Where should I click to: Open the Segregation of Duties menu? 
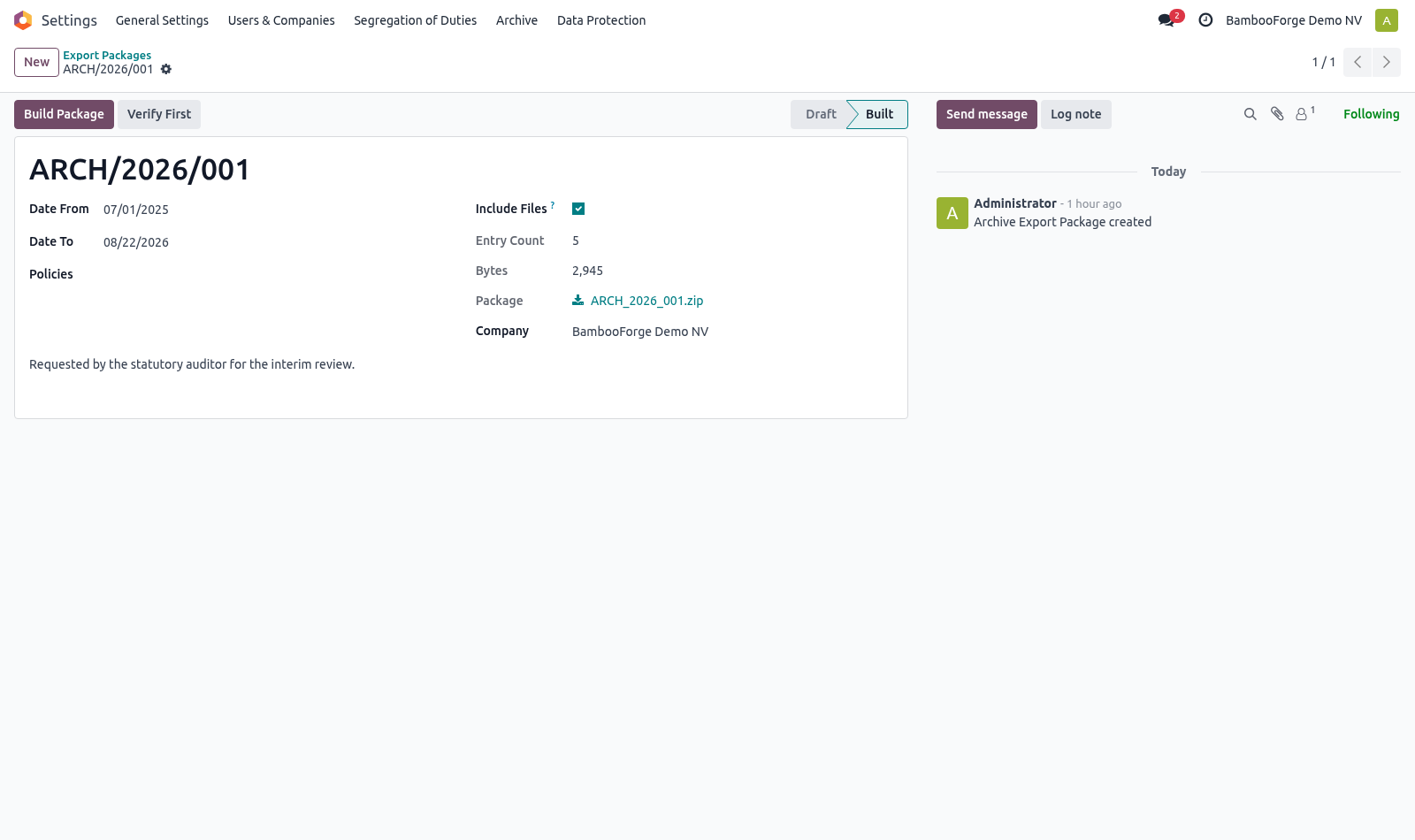415,20
